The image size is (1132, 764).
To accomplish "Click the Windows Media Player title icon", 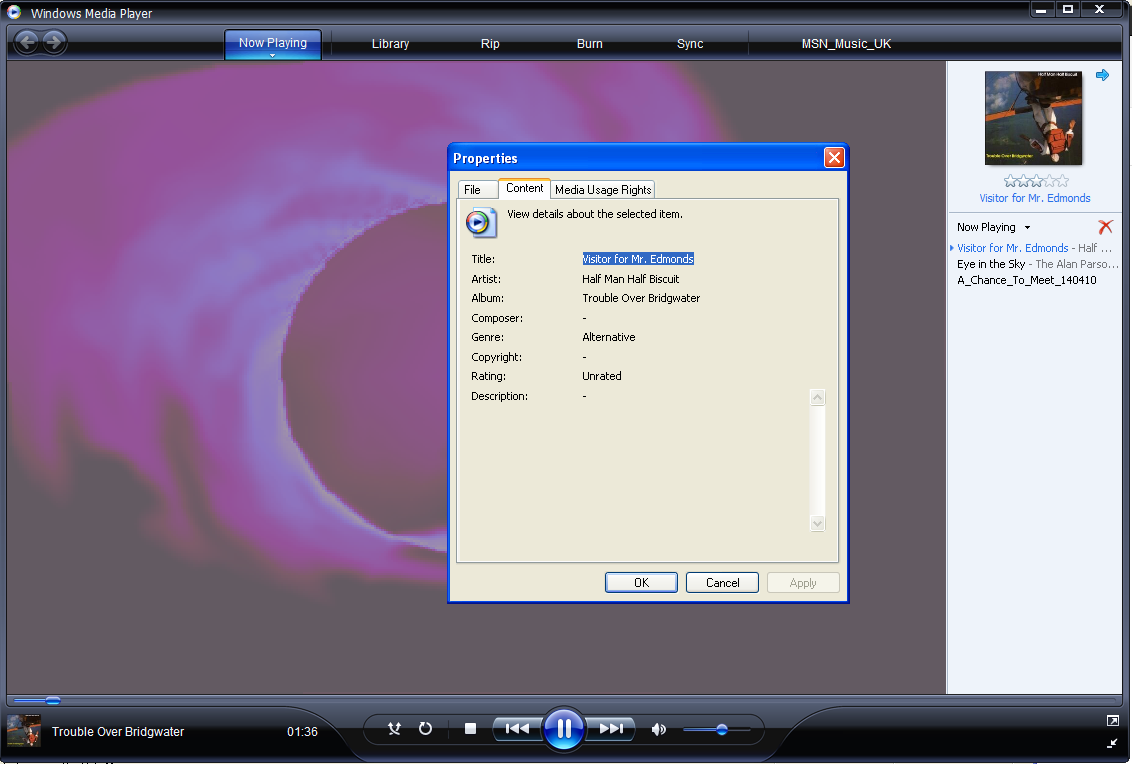I will click(14, 11).
